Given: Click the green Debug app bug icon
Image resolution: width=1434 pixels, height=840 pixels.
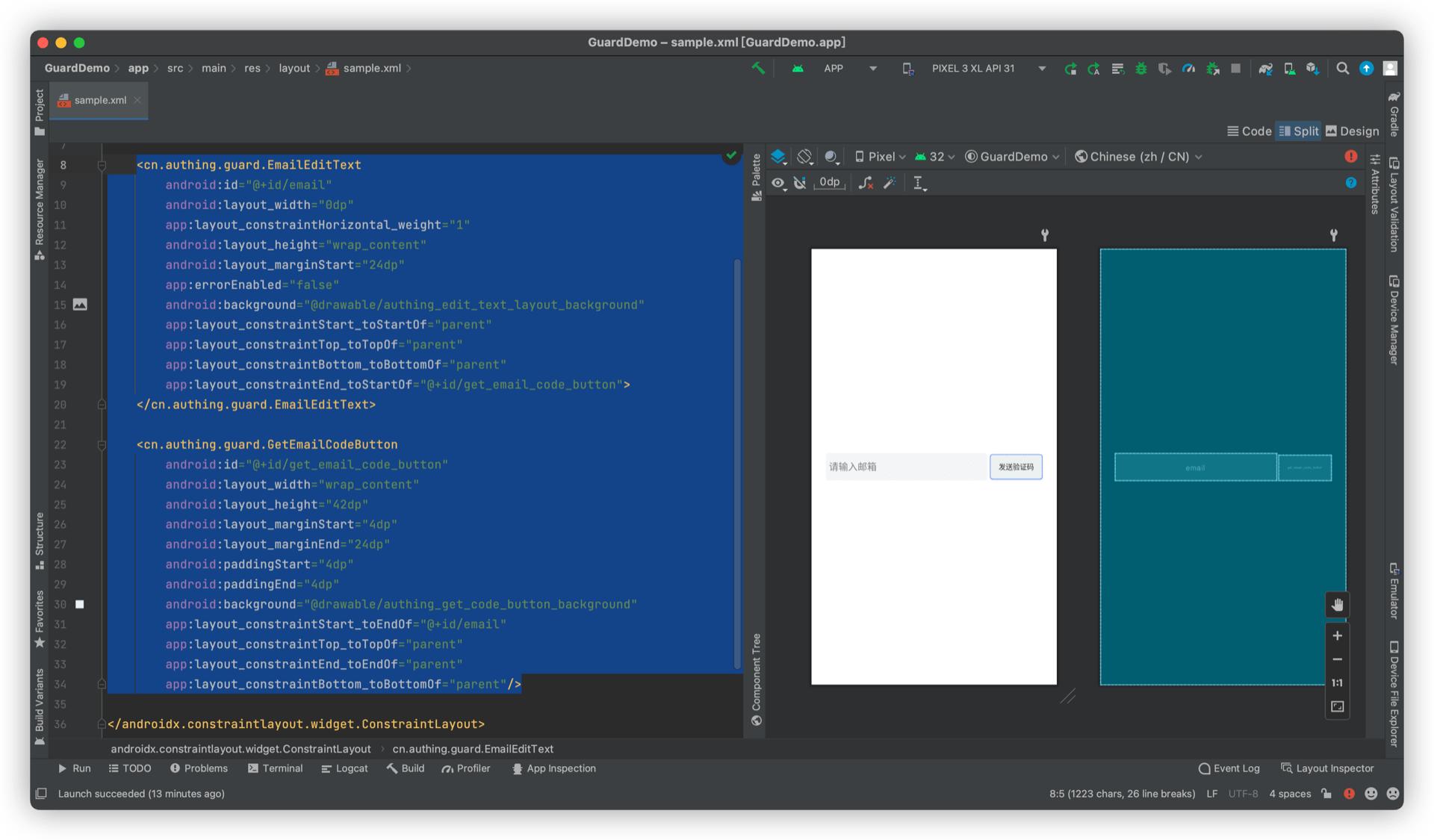Looking at the screenshot, I should 1140,68.
